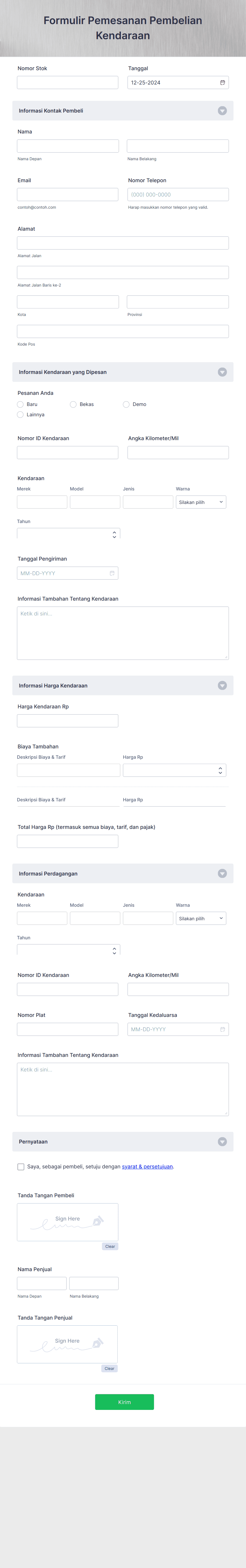The width and height of the screenshot is (246, 1568).
Task: Click Angka Kilometer/Mil in Informasi Perdagangan section
Action: 178,989
